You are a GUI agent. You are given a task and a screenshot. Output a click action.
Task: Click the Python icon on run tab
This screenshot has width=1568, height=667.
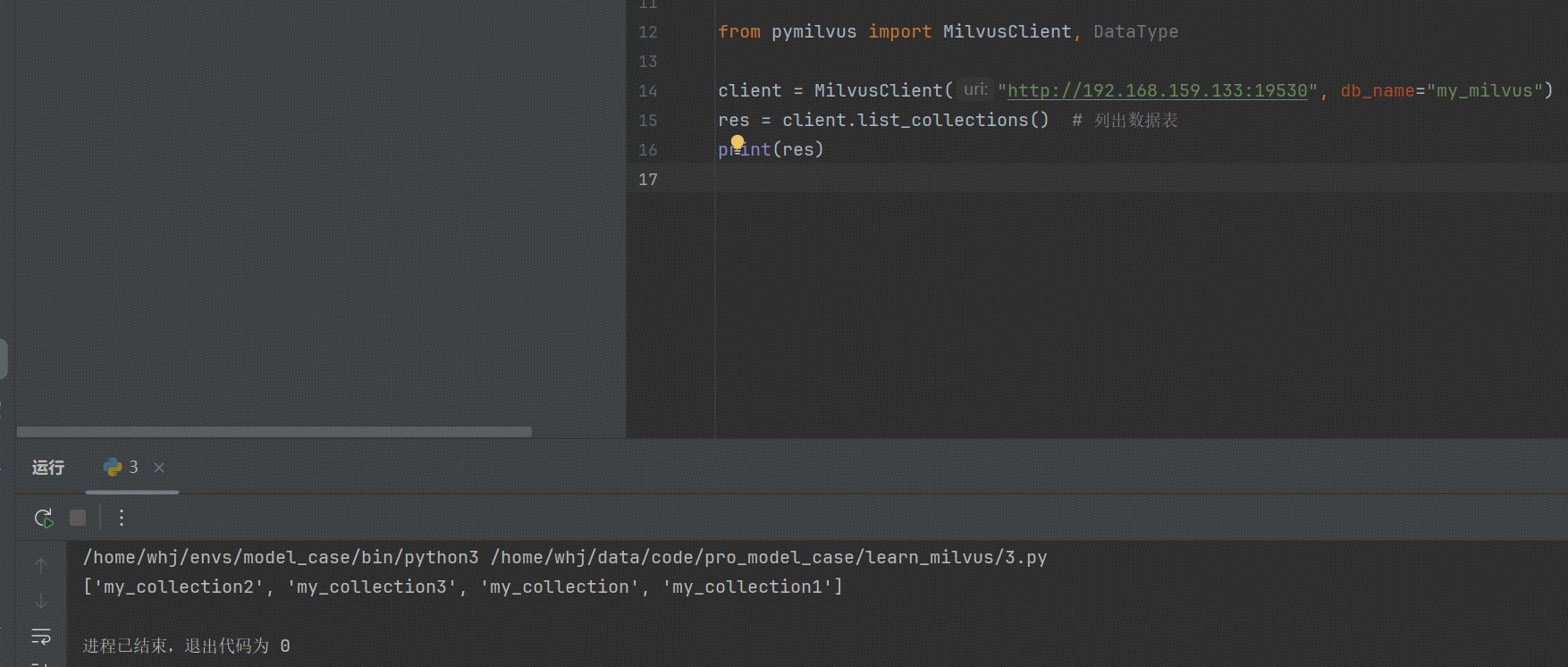113,467
